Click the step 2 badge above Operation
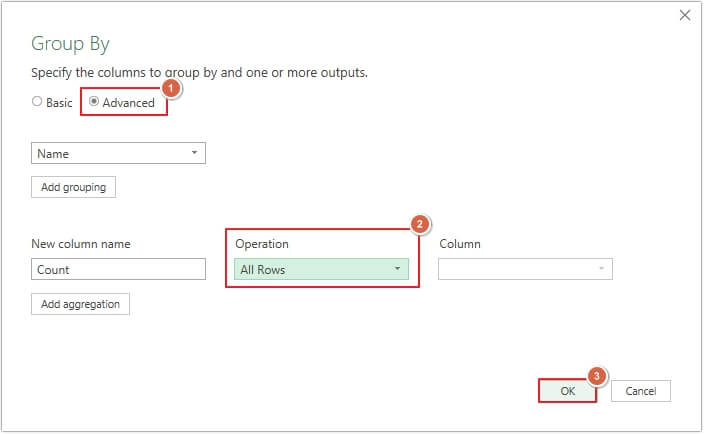The height and width of the screenshot is (434, 704). 422,223
